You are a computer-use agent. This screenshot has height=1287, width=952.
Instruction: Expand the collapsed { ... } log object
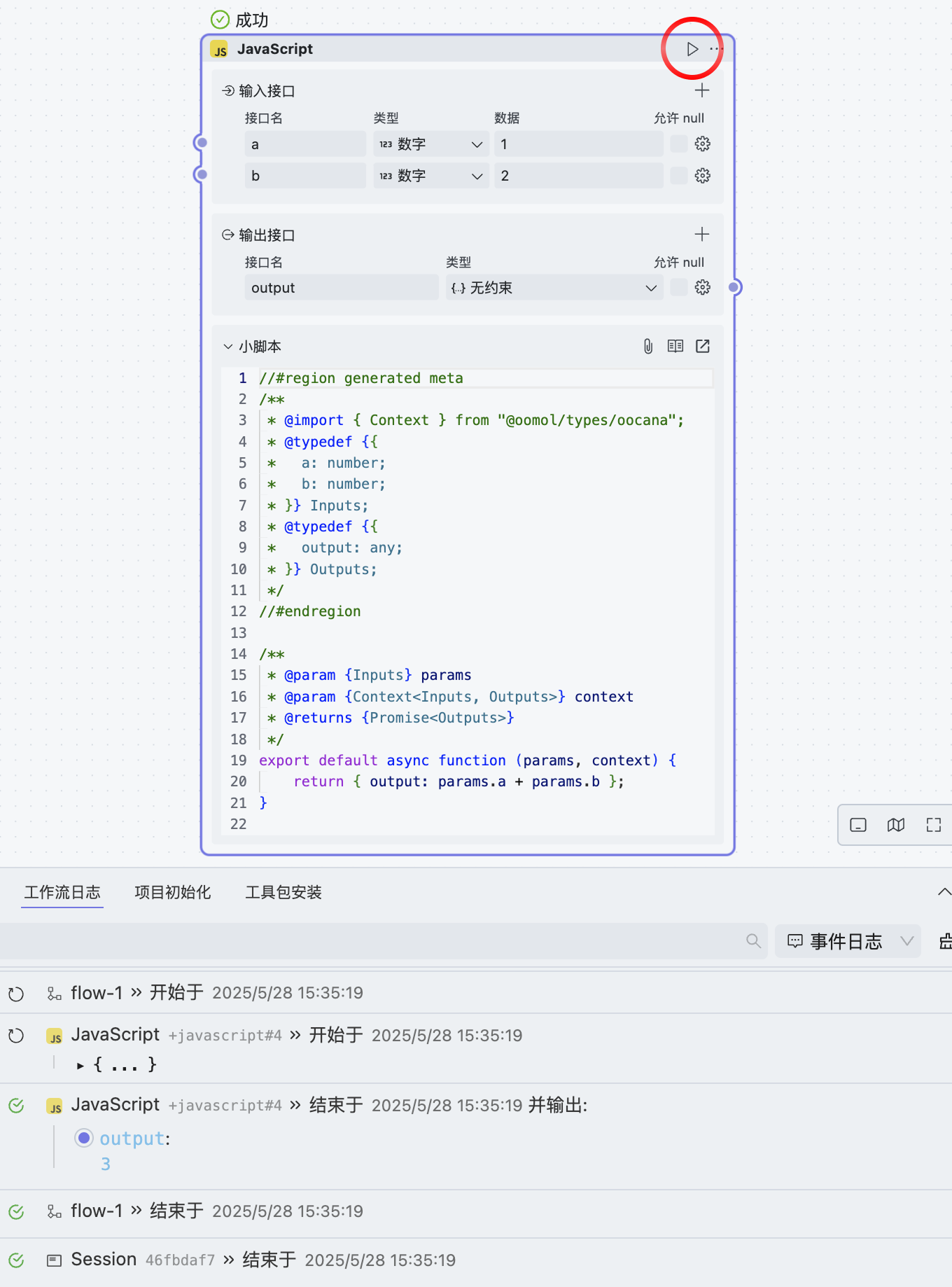tap(80, 1066)
